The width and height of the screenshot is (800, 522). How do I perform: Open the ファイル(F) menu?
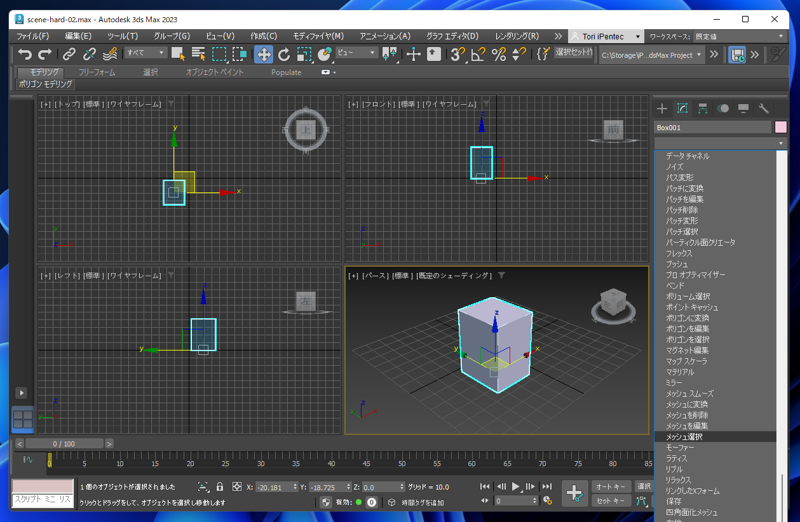point(33,36)
